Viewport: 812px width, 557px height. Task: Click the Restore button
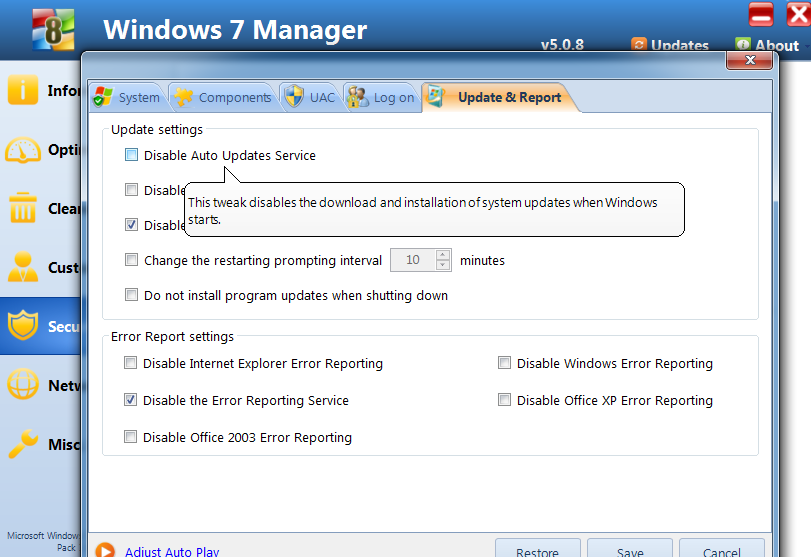(x=538, y=549)
